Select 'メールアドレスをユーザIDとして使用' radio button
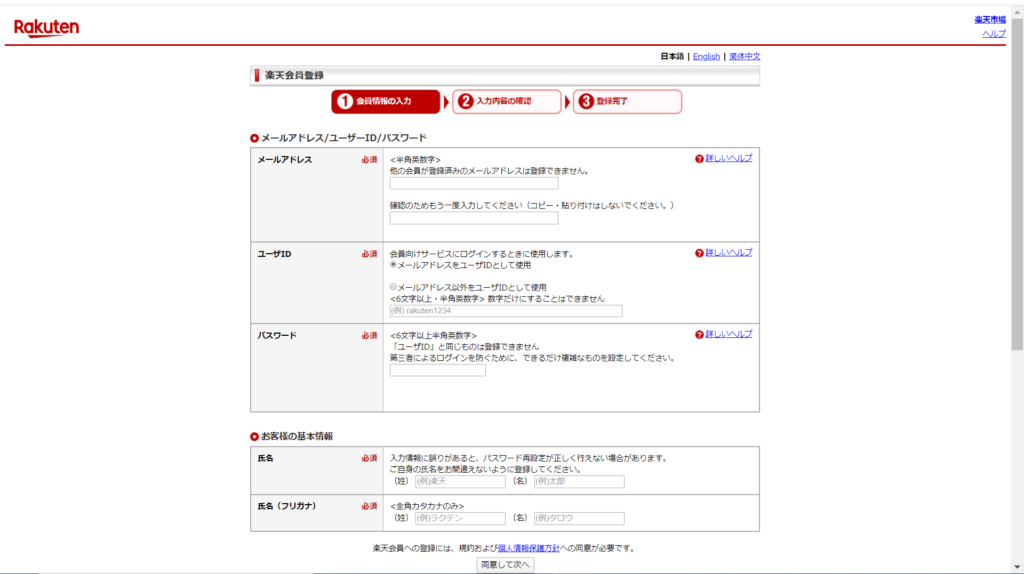 [393, 265]
